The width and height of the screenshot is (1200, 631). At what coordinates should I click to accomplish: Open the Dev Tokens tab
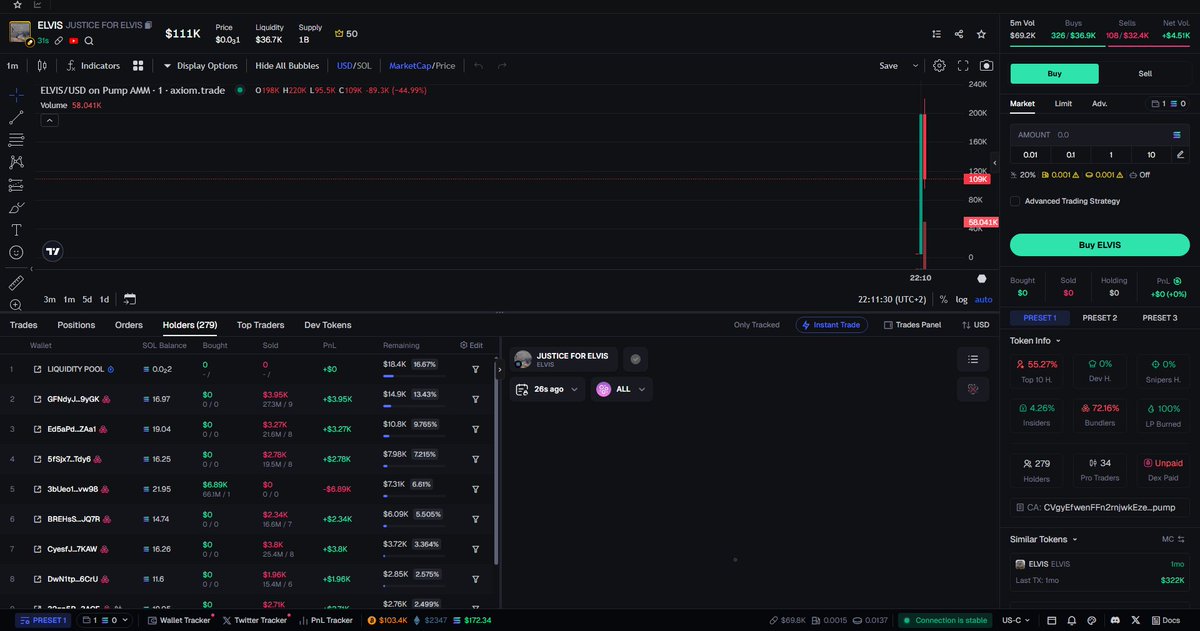point(328,325)
